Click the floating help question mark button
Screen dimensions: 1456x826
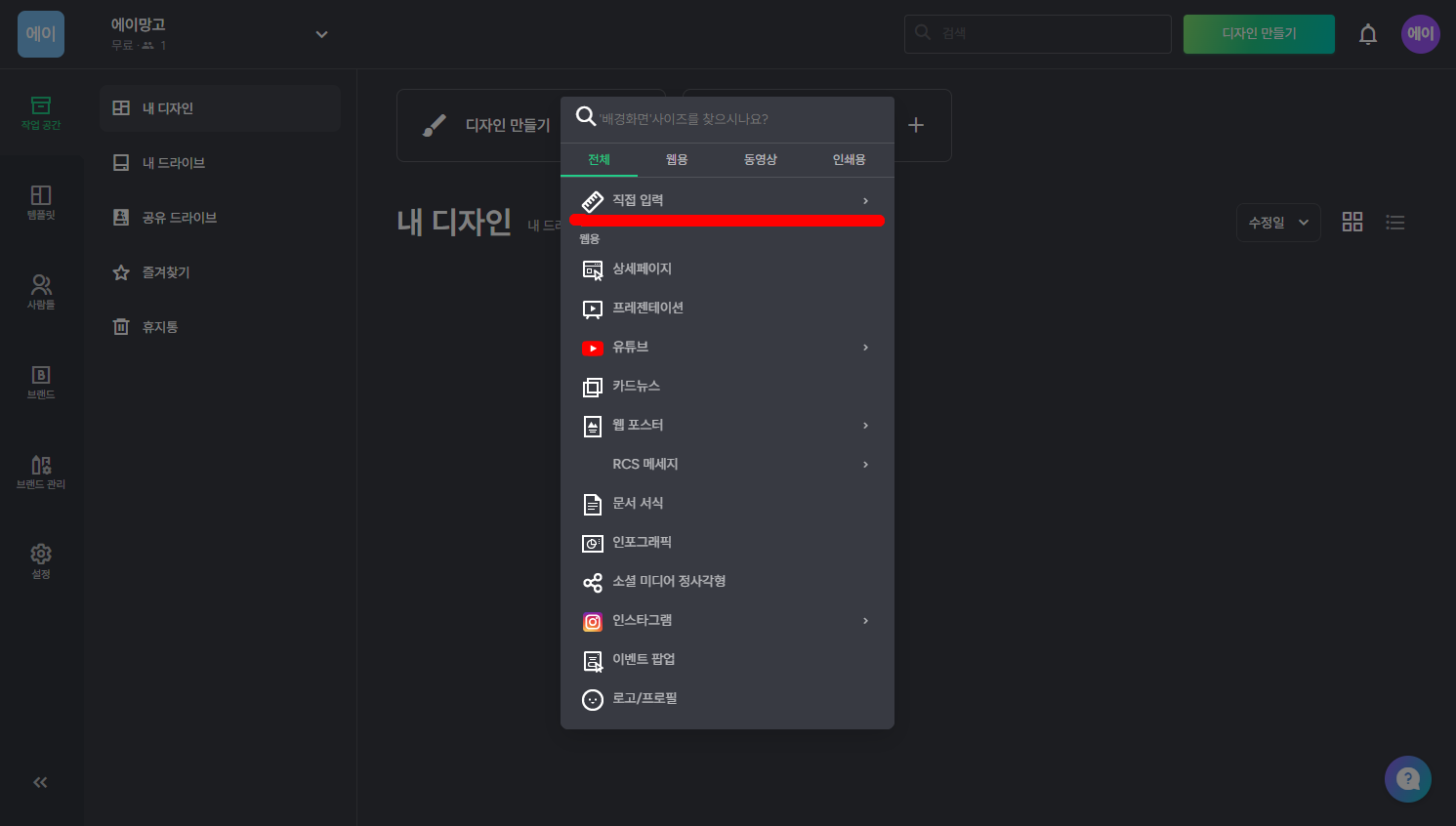click(1407, 779)
